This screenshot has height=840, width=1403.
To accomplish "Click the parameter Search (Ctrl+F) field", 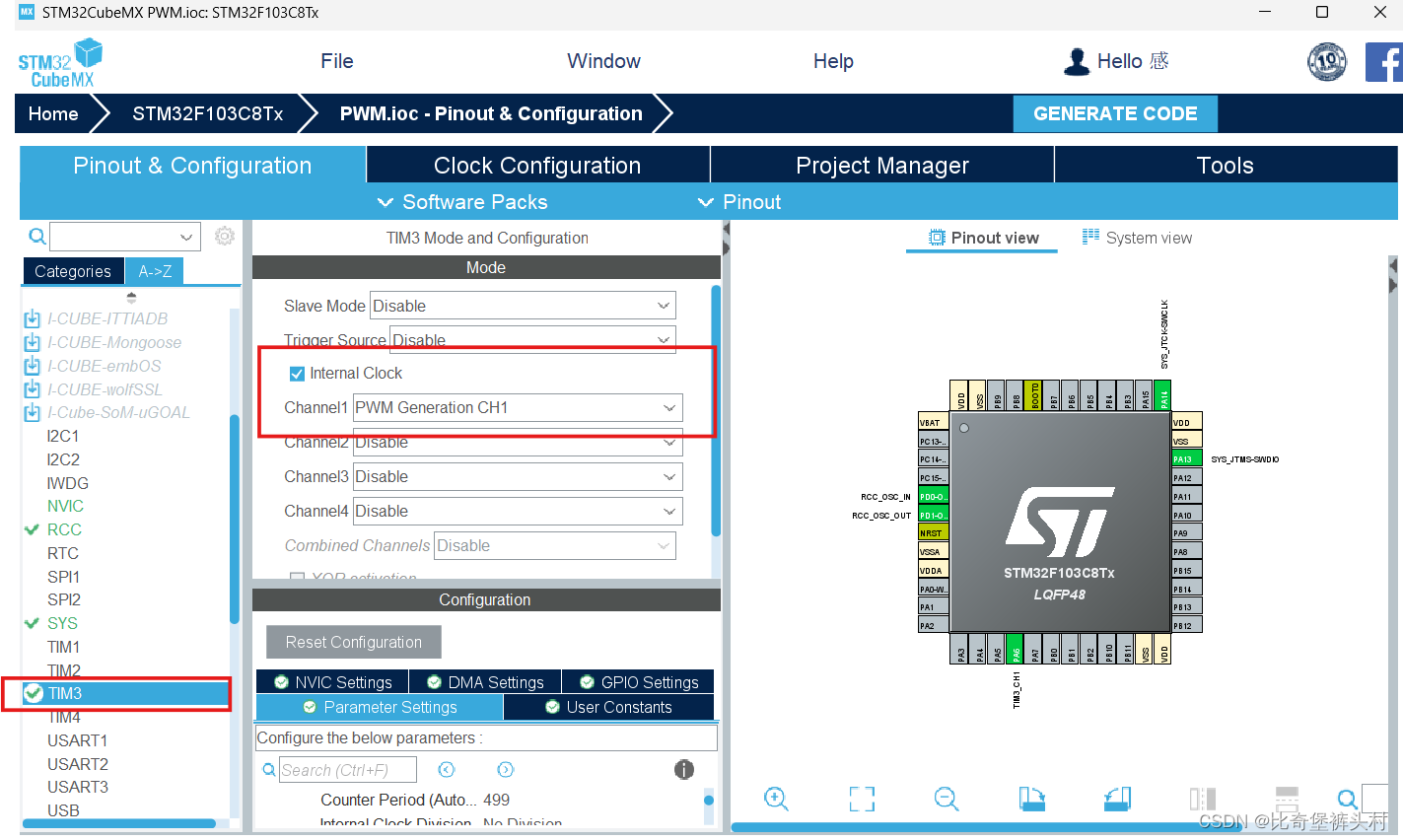I will [348, 770].
